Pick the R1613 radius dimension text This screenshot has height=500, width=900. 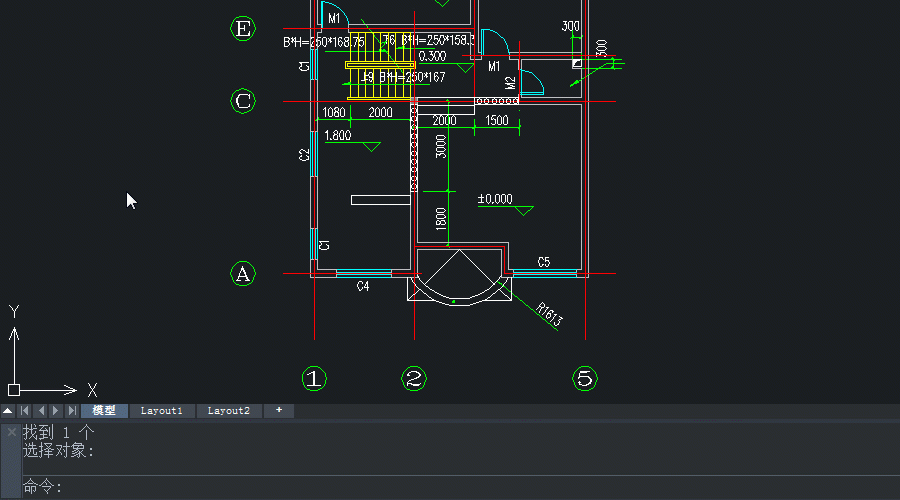click(x=549, y=315)
